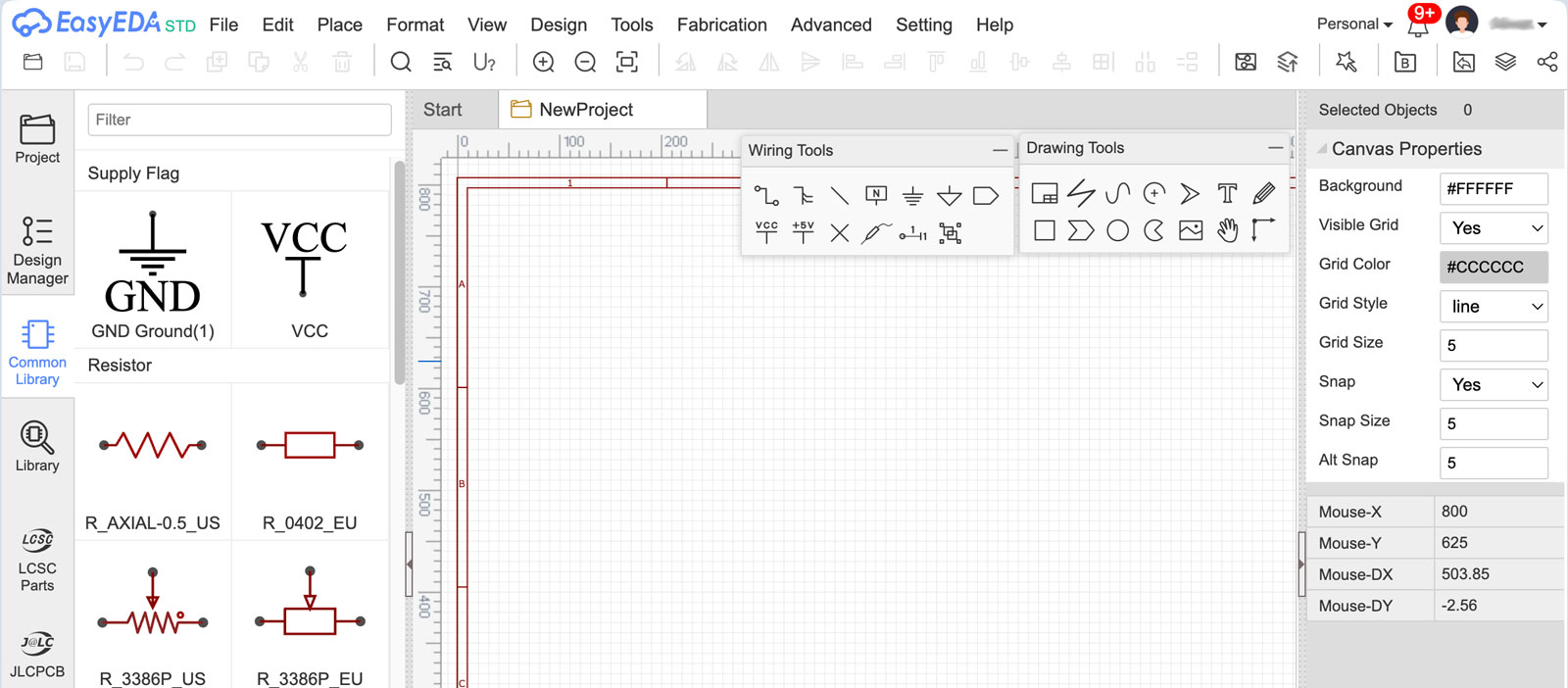1568x688 pixels.
Task: Open the Project sidebar panel
Action: click(37, 140)
